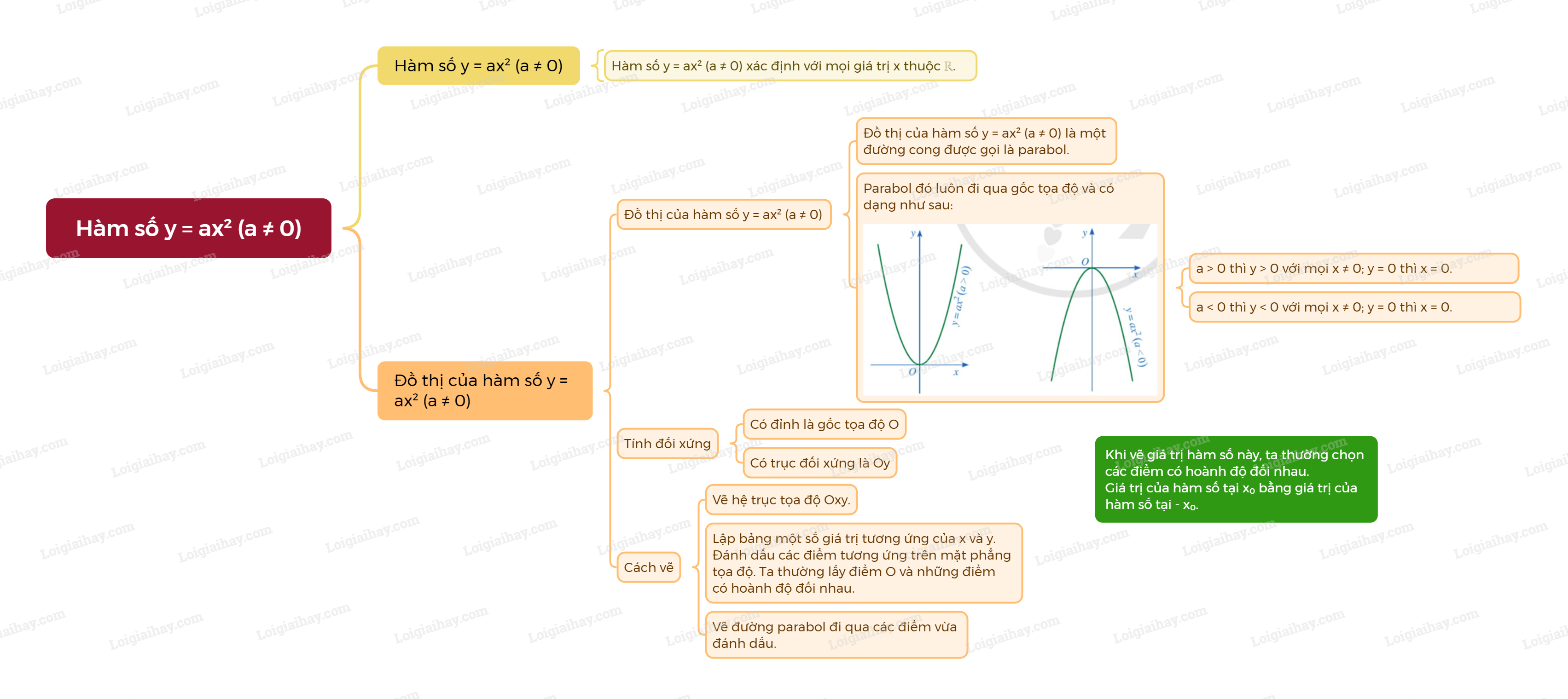Select the a > 0 thì y > 0 node
The width and height of the screenshot is (1568, 699).
click(x=1354, y=268)
